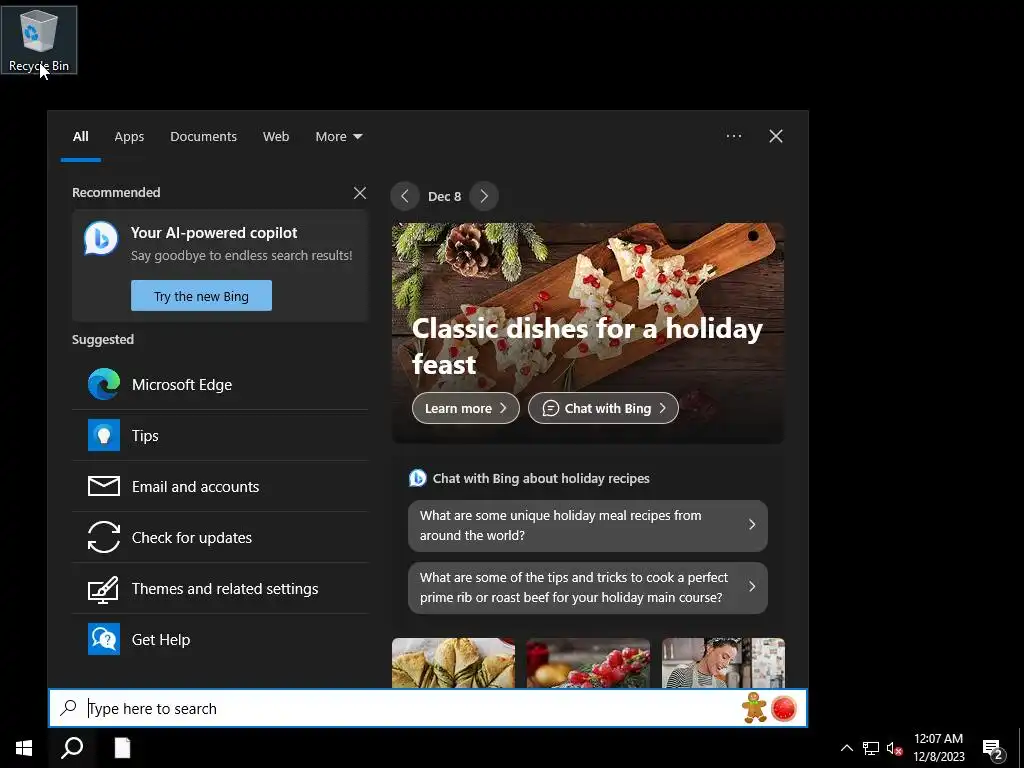This screenshot has width=1024, height=768.
Task: Switch to the Documents tab
Action: 203,136
